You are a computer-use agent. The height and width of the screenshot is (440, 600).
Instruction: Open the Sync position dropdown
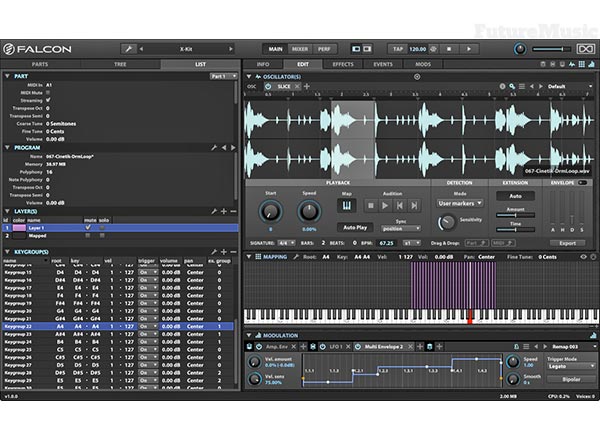[401, 228]
